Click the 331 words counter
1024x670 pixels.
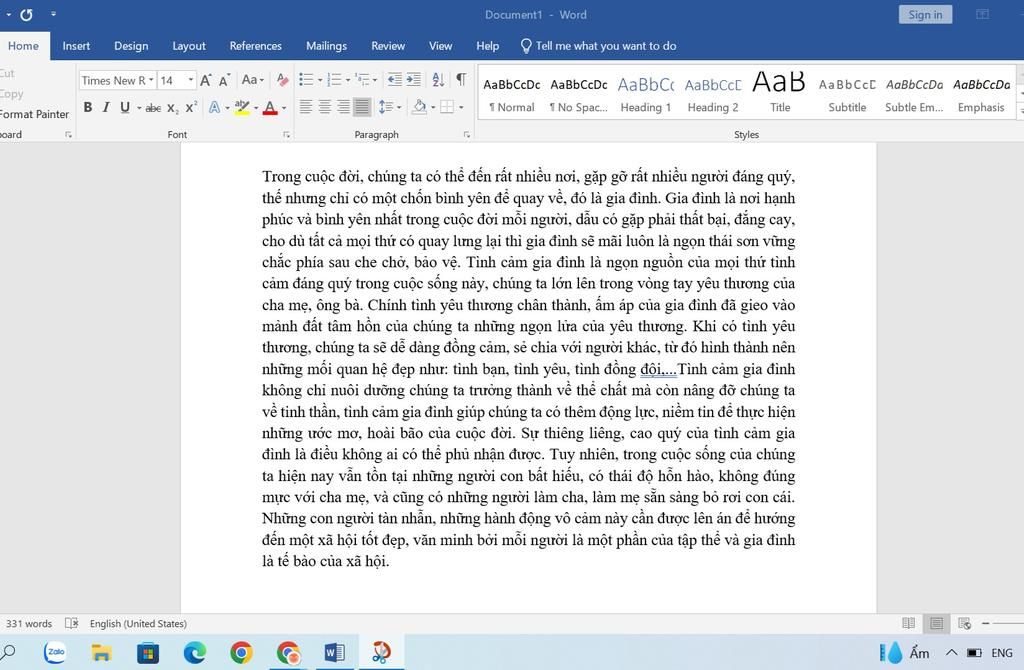click(29, 624)
